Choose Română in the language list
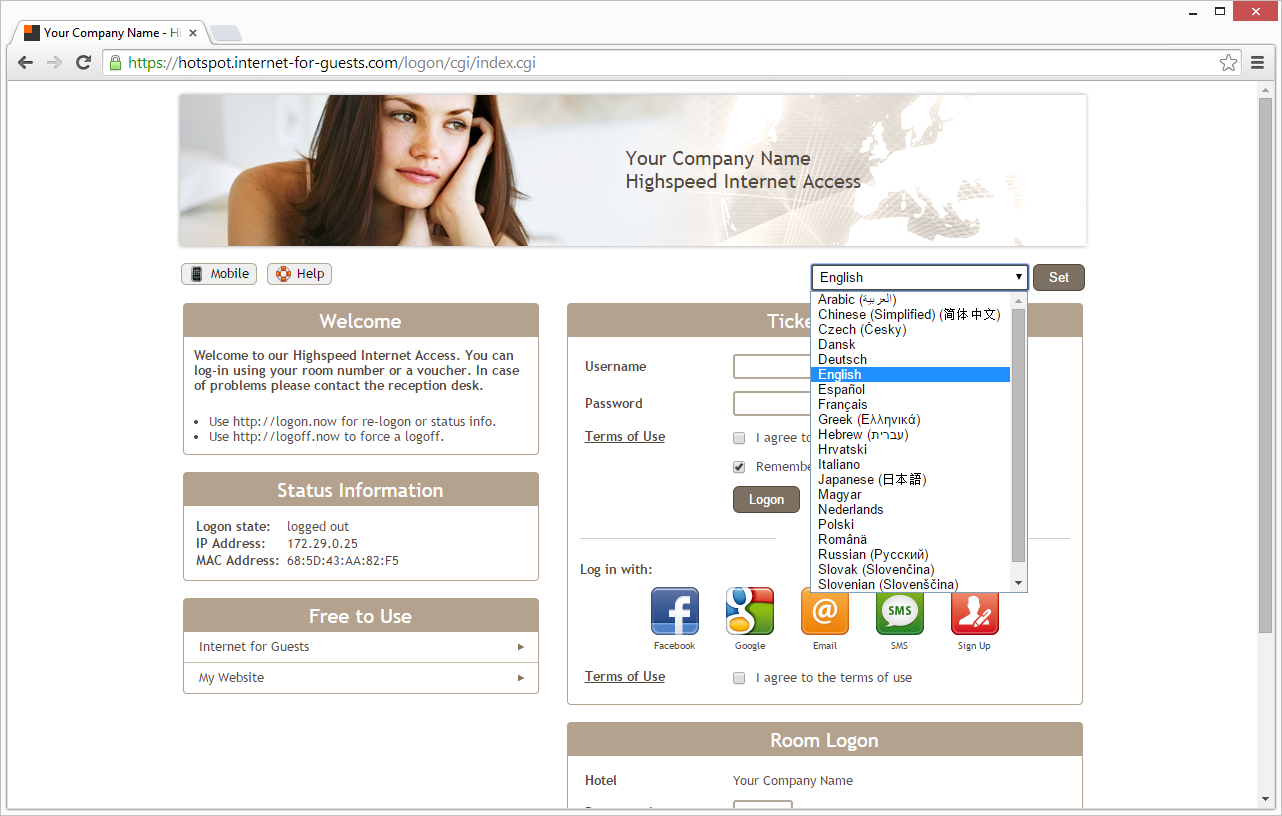The width and height of the screenshot is (1282, 816). point(910,540)
